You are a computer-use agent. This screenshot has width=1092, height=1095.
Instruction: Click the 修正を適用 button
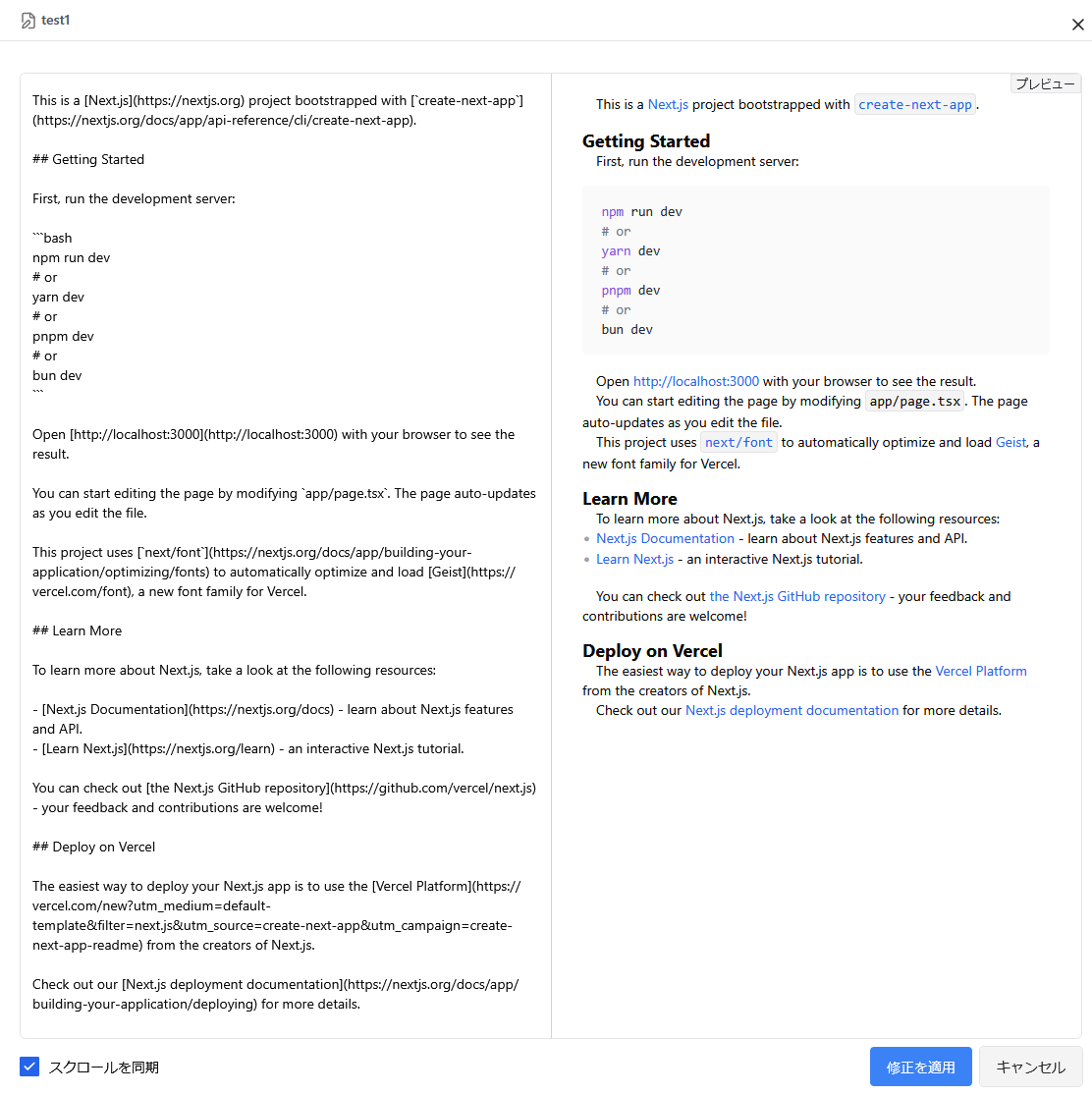[920, 1067]
